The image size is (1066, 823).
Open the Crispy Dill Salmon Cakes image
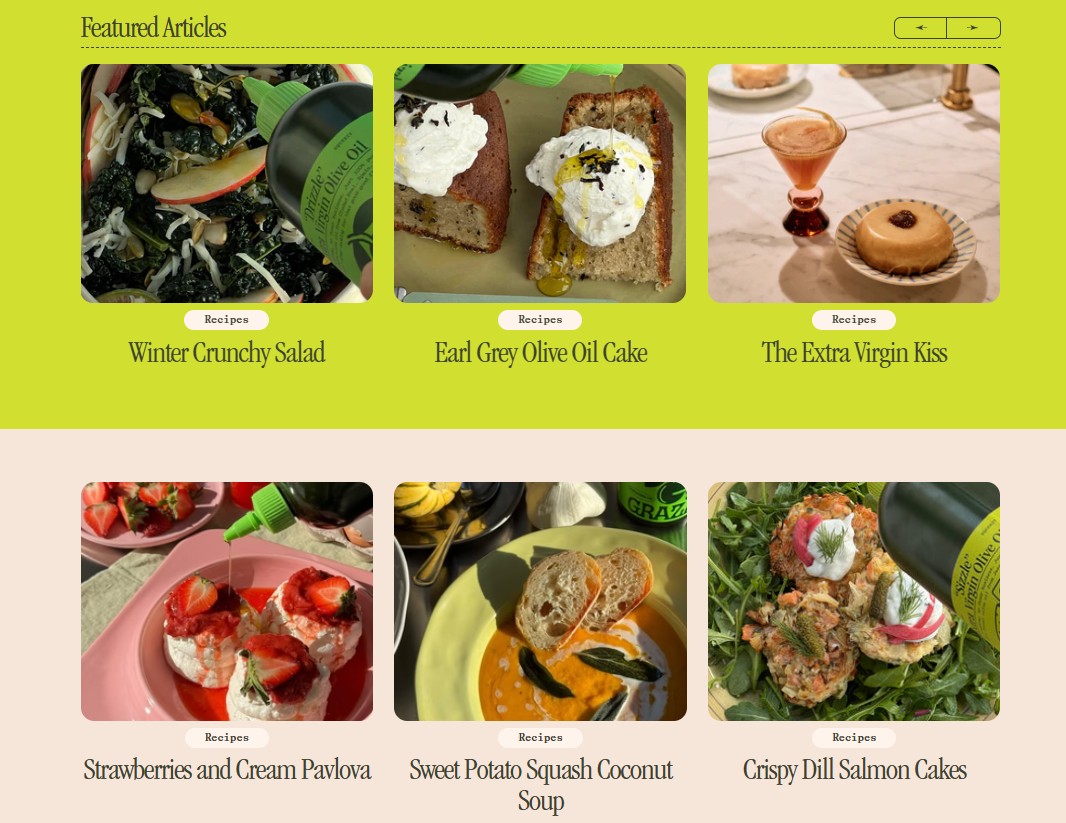coord(854,601)
